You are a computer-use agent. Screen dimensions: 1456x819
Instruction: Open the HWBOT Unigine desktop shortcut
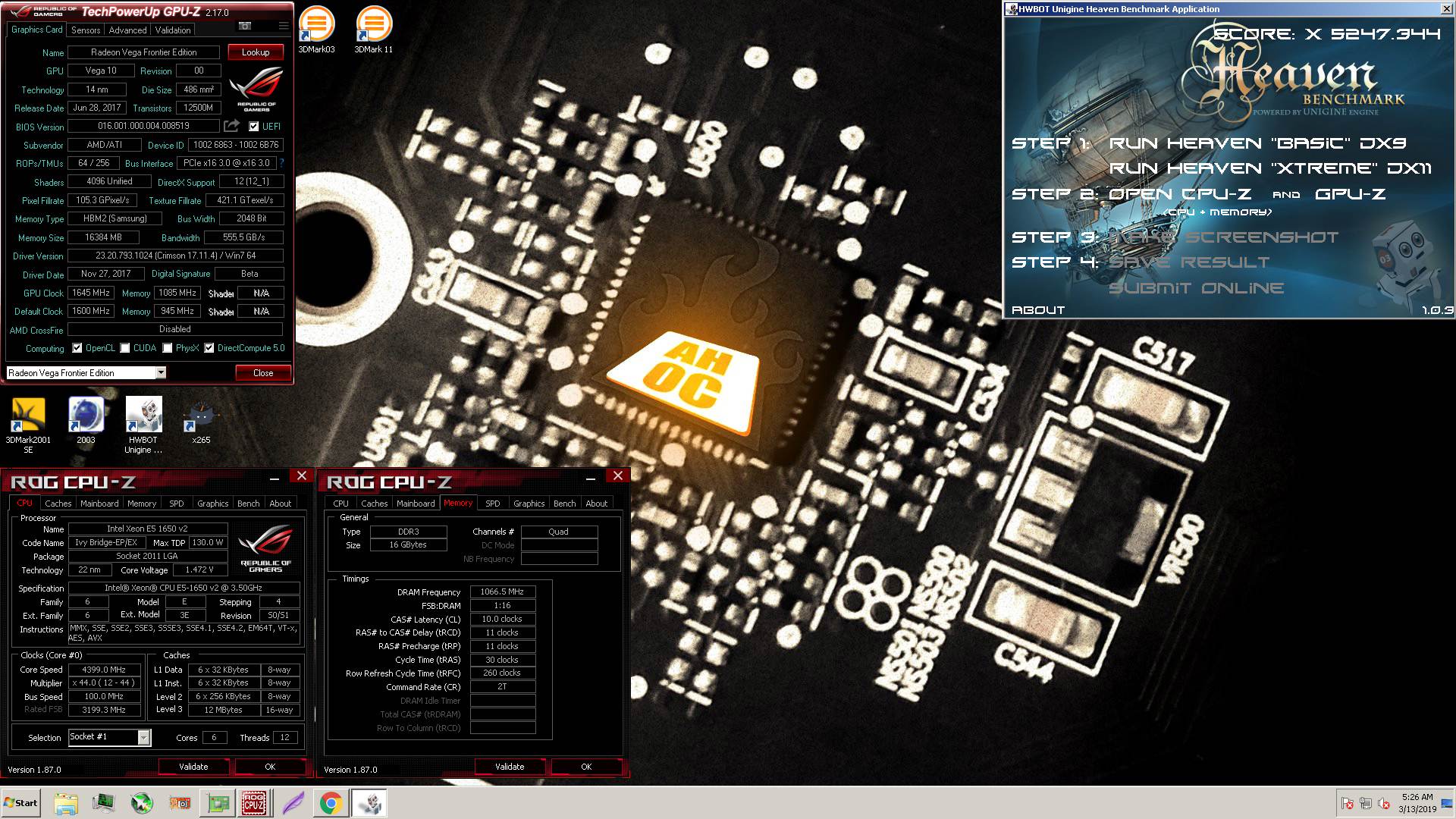143,425
